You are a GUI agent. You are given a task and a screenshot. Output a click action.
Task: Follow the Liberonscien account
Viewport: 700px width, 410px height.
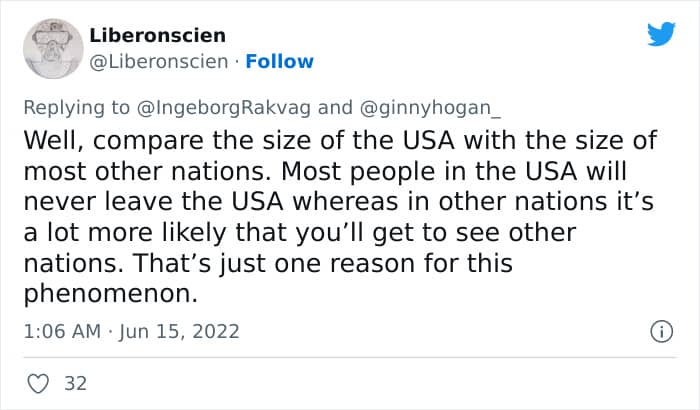click(x=280, y=61)
